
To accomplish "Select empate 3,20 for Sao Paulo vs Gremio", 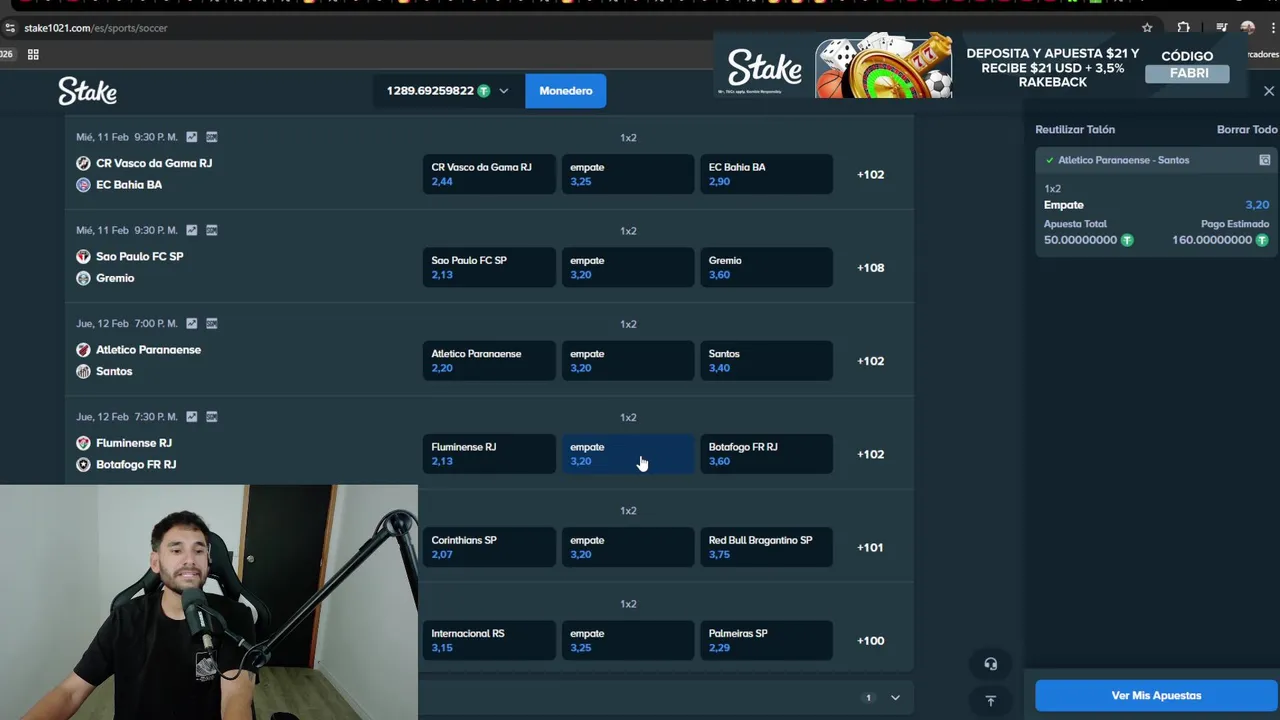I will point(628,267).
